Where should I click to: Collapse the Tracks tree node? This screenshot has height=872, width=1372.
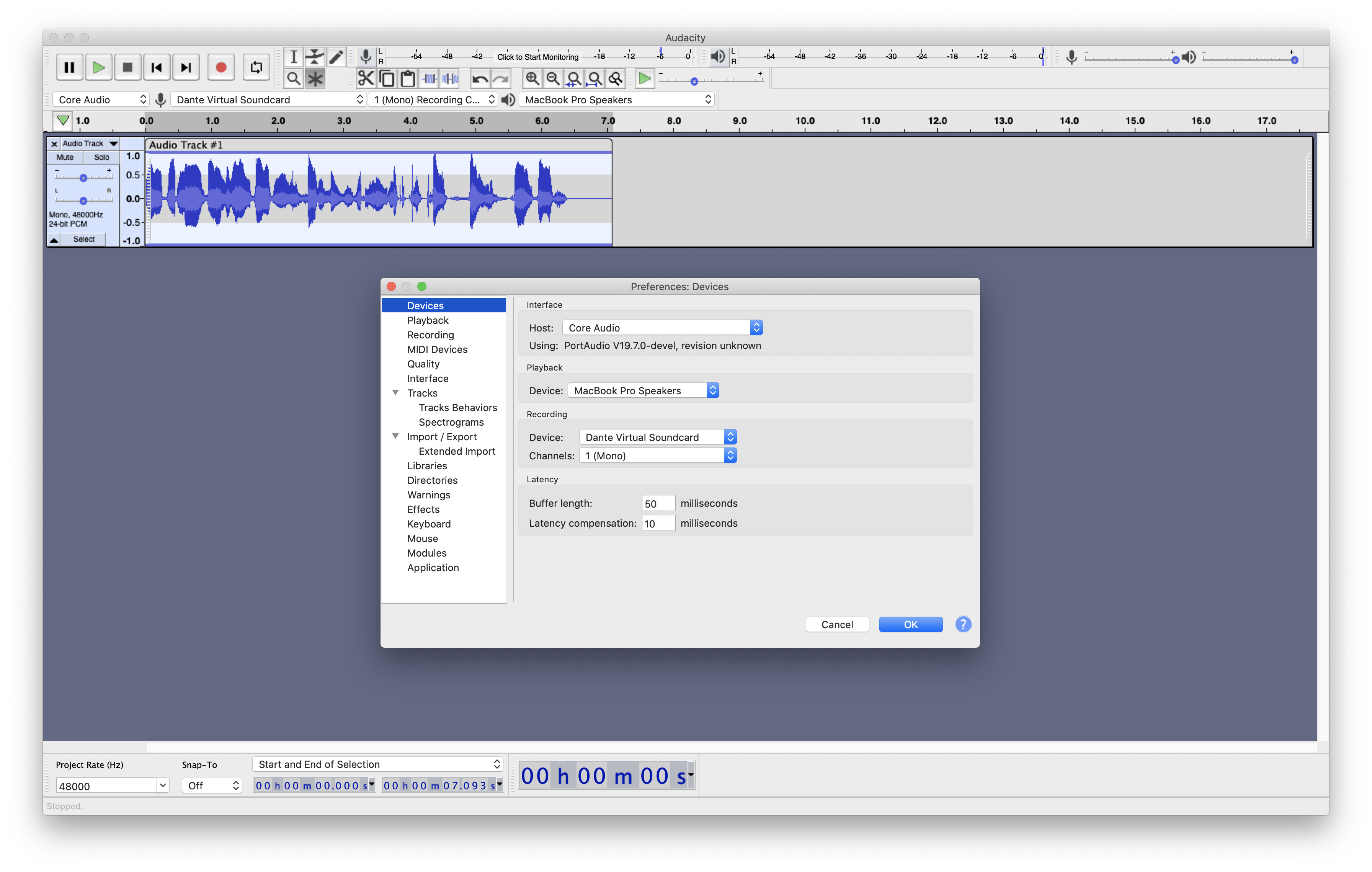[x=395, y=392]
